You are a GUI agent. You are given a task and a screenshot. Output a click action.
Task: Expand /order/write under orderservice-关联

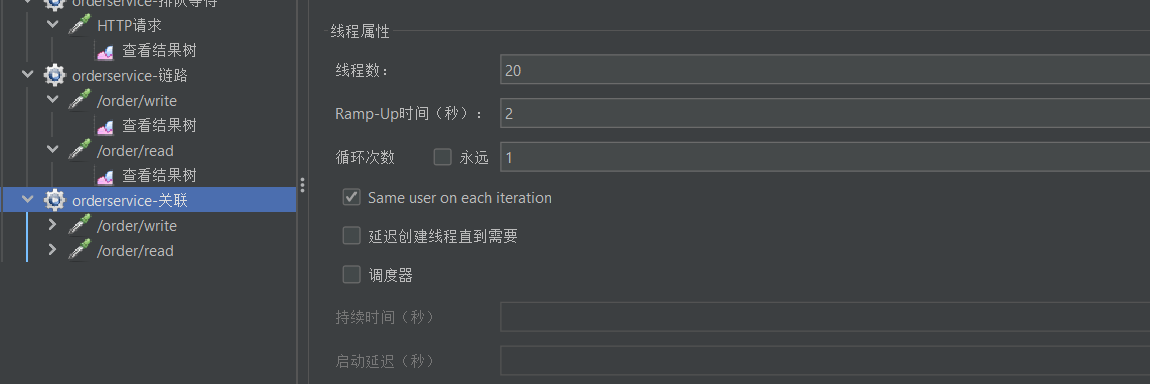[x=52, y=224]
